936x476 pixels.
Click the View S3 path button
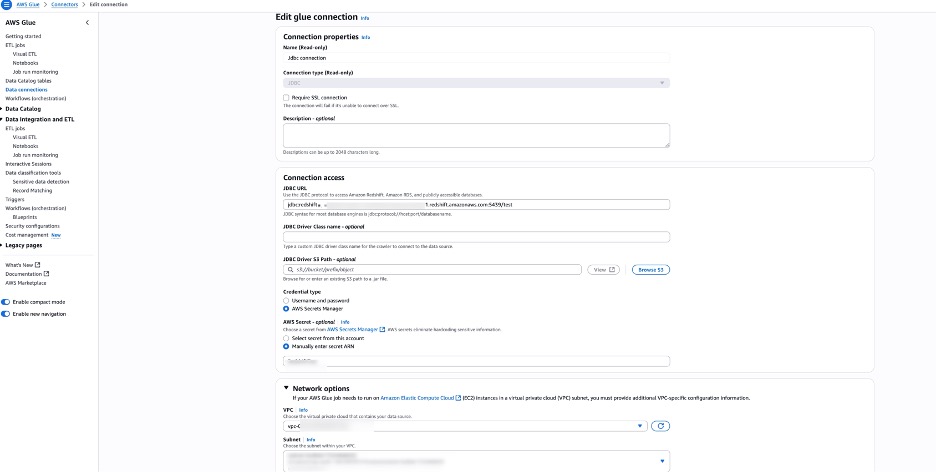605,269
